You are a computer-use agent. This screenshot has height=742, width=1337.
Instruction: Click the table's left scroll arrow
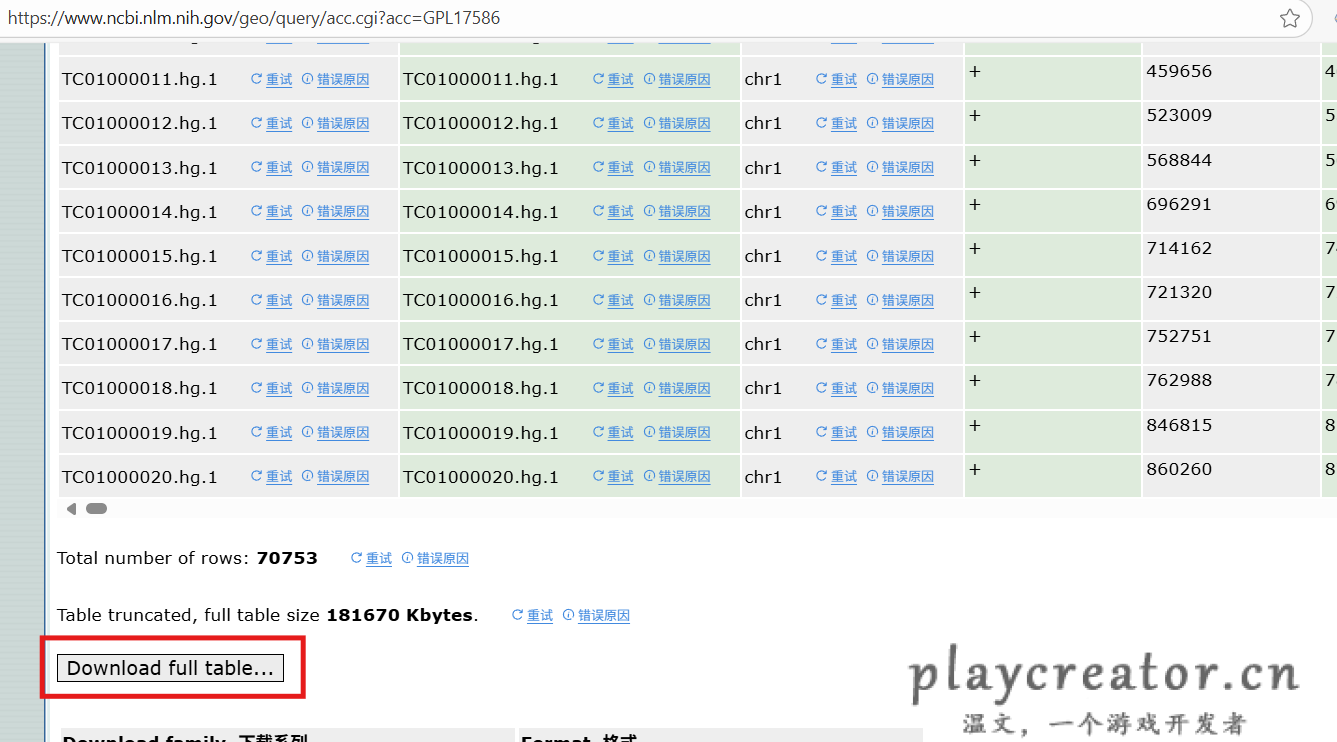pyautogui.click(x=70, y=509)
